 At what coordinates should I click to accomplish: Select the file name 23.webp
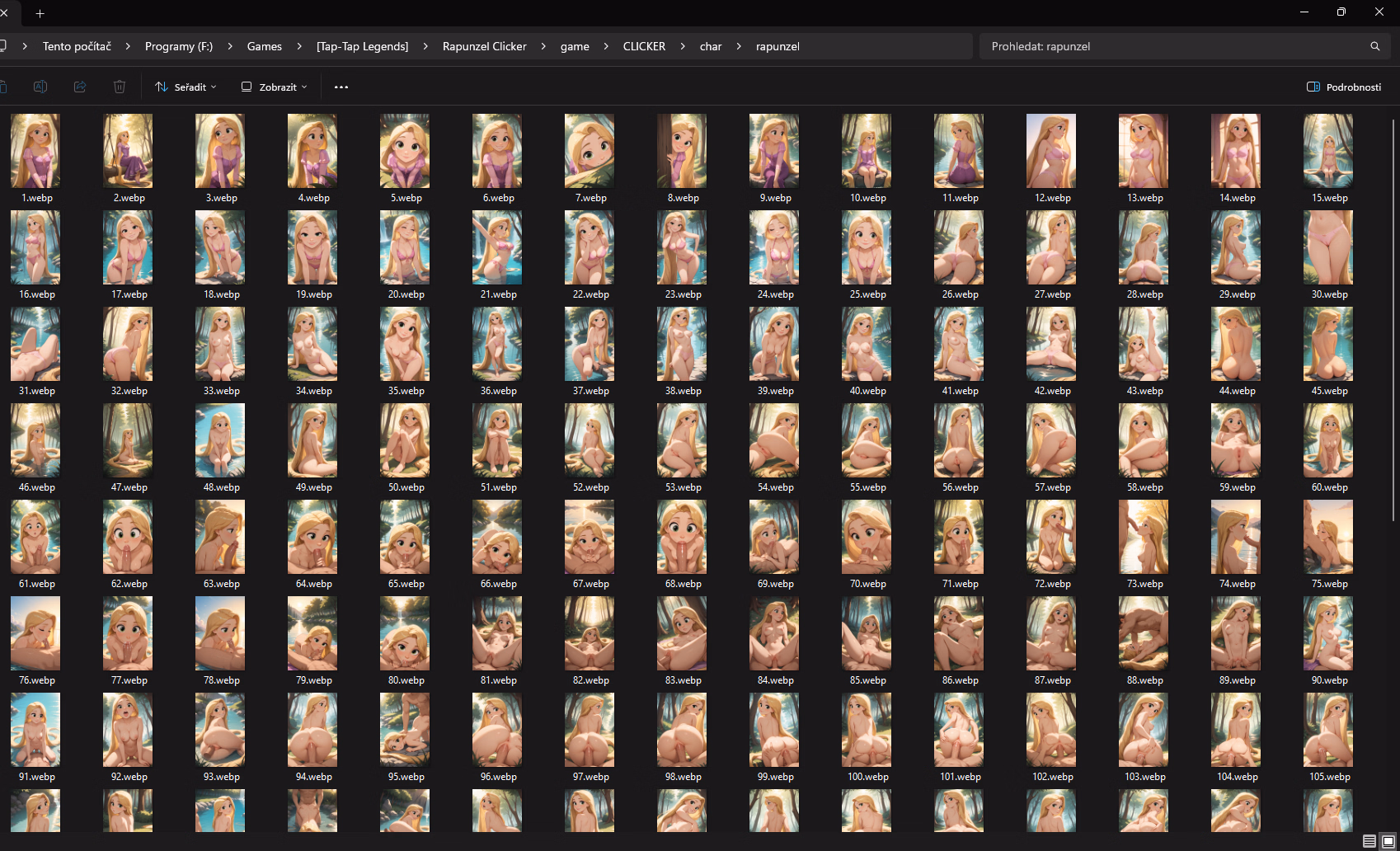pos(684,294)
